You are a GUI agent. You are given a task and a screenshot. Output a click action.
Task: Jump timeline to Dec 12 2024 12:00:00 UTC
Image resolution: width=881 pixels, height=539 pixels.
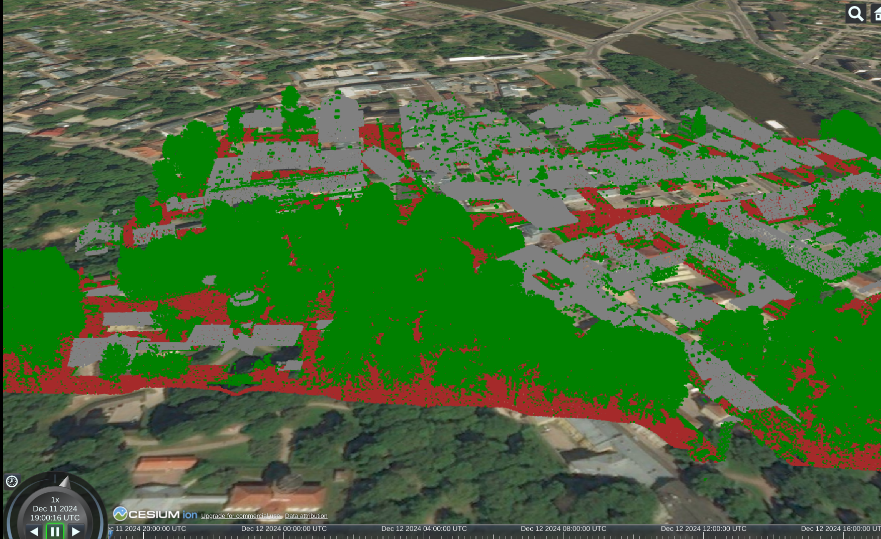pos(703,528)
